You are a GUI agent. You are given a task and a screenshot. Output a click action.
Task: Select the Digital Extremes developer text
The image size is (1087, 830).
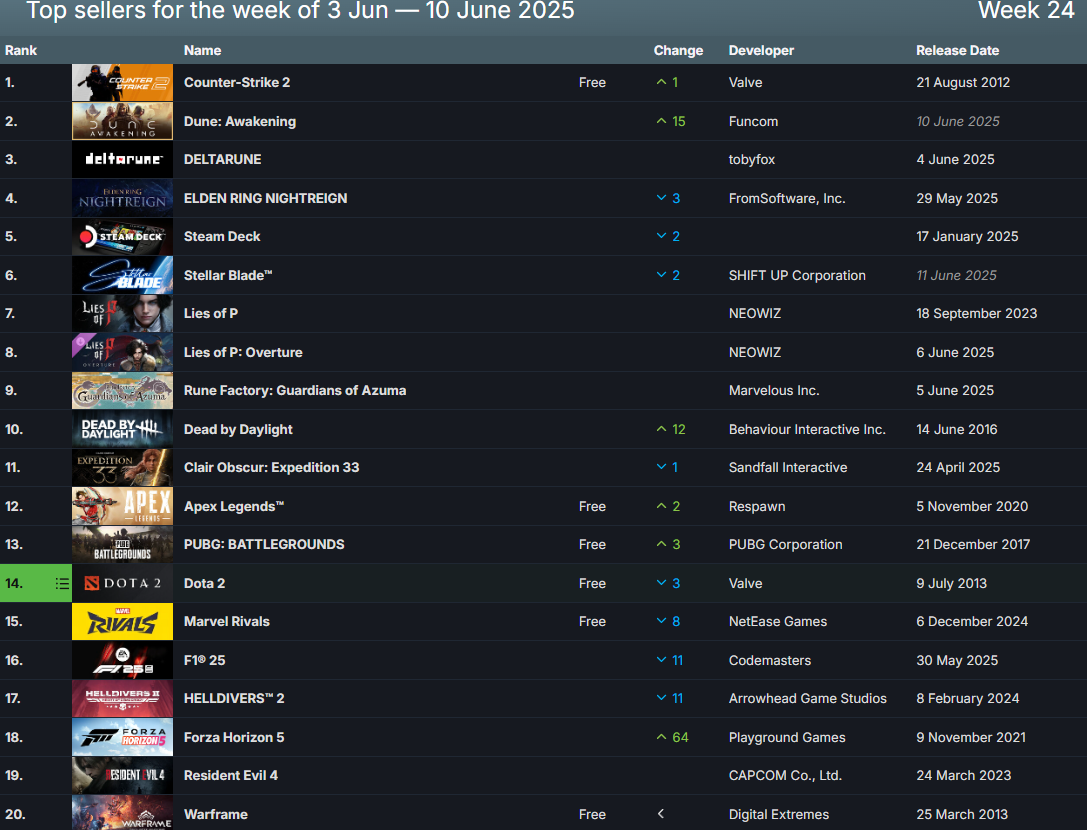click(x=779, y=814)
